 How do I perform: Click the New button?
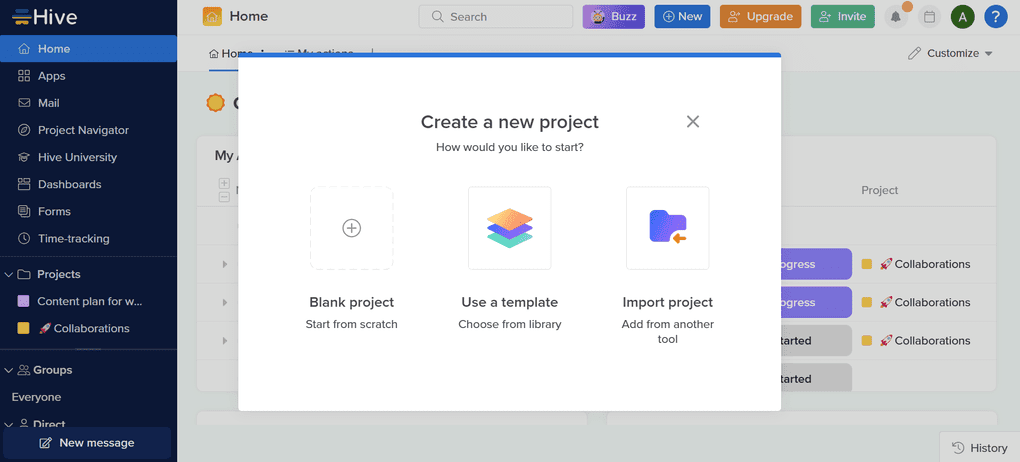[682, 17]
